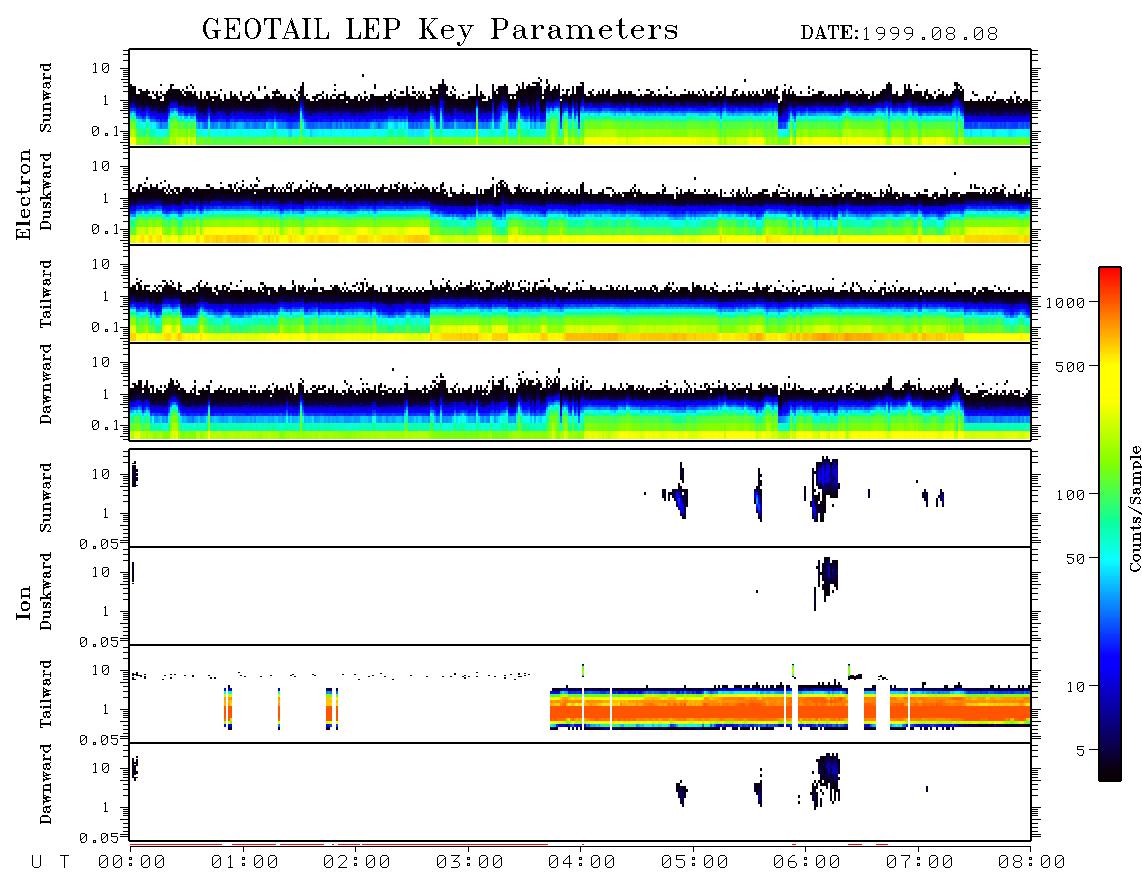Open the Electron Duskward spectrogram panel
This screenshot has width=1142, height=880.
pyautogui.click(x=580, y=195)
